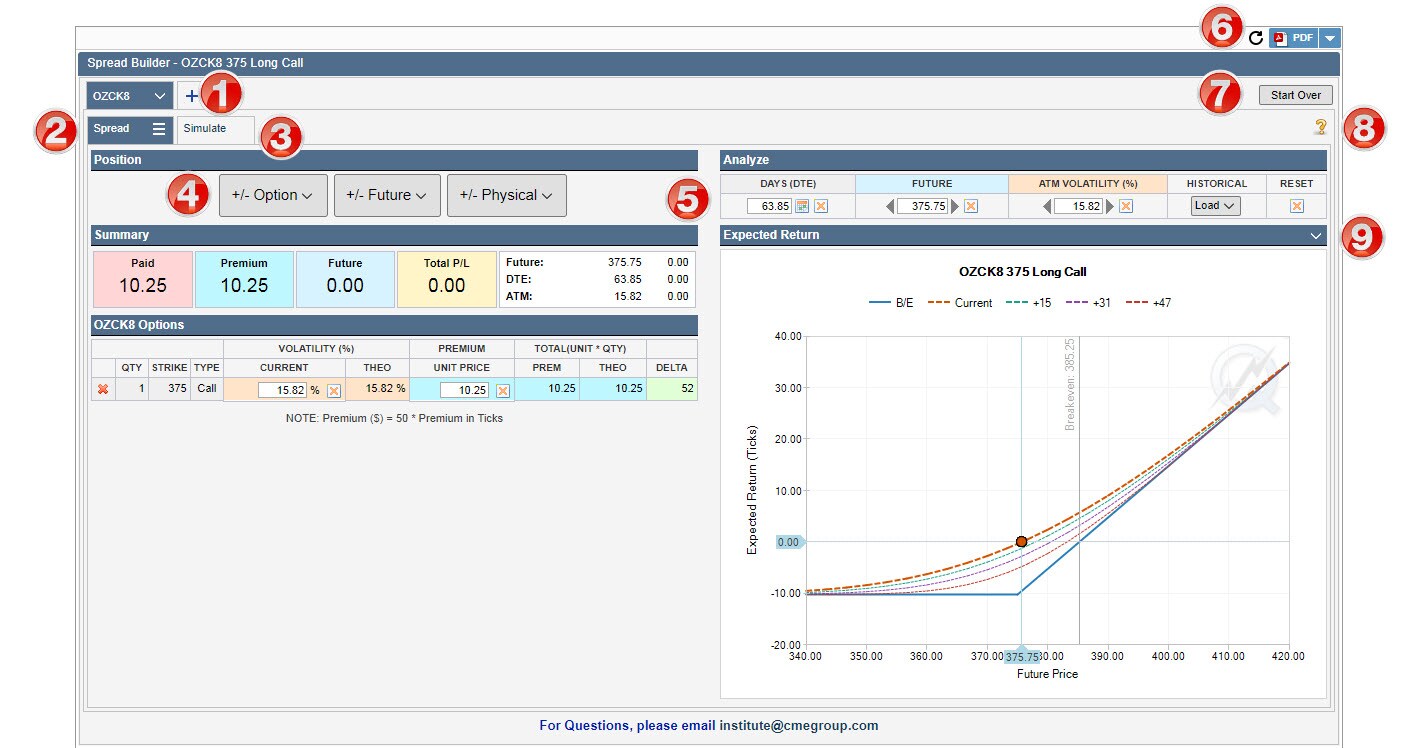Click the Start Over button
Image resolution: width=1425 pixels, height=748 pixels.
1295,96
